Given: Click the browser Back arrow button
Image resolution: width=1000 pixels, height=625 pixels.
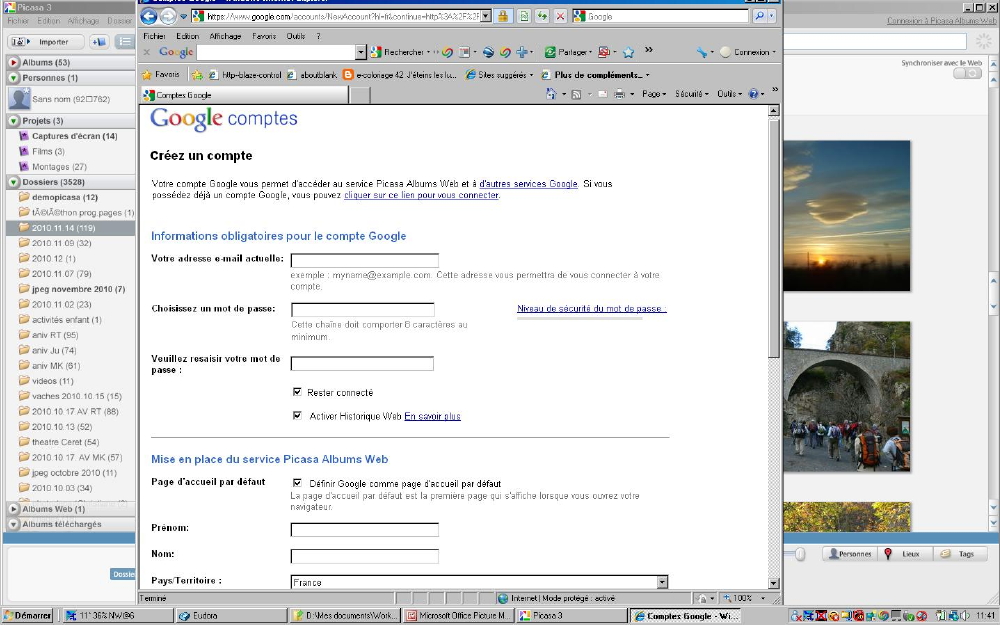Looking at the screenshot, I should [x=149, y=17].
